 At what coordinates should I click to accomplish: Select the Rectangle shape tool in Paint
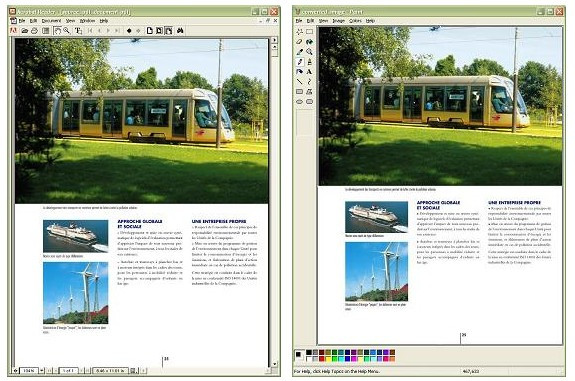(300, 91)
